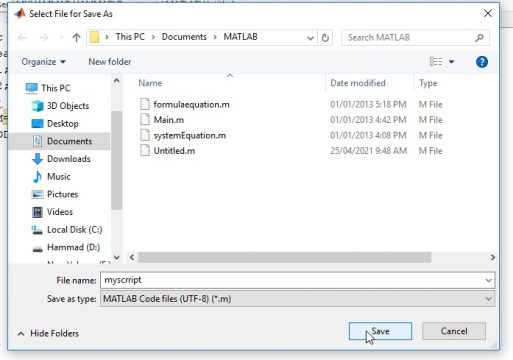513x360 pixels.
Task: Select This PC in navigation pane
Action: pos(56,88)
